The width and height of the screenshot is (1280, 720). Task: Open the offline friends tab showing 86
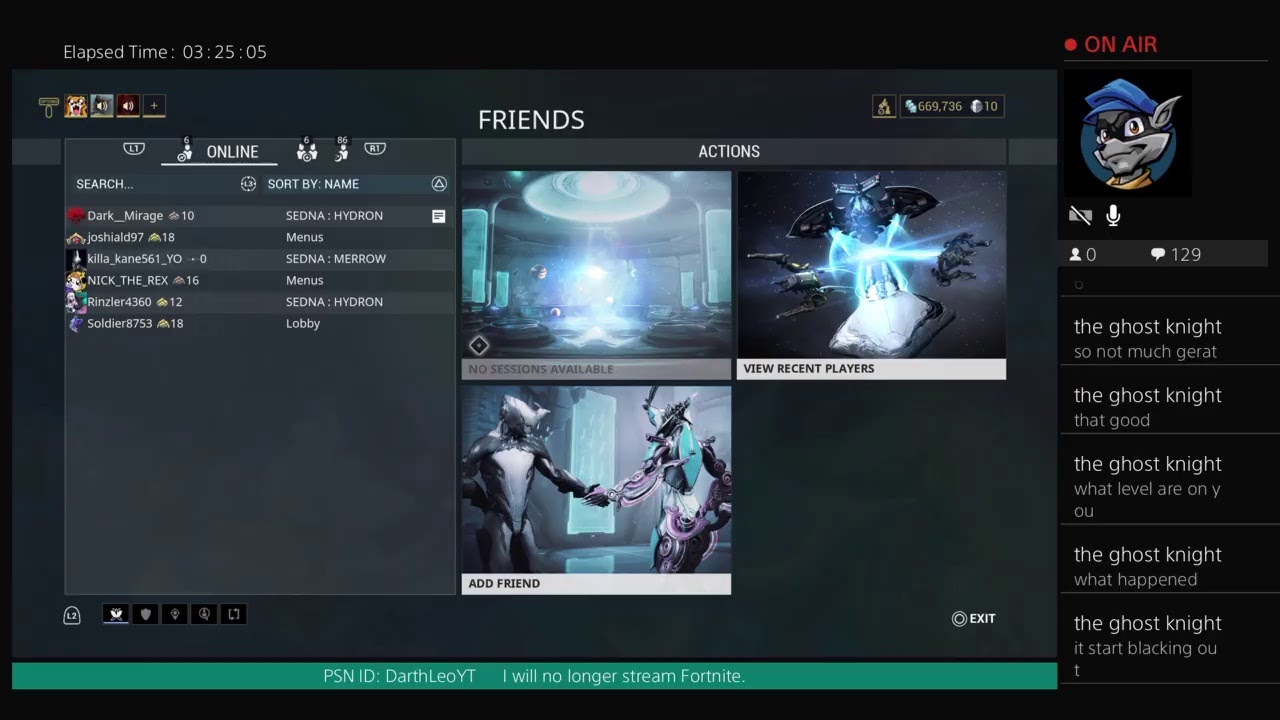[341, 150]
